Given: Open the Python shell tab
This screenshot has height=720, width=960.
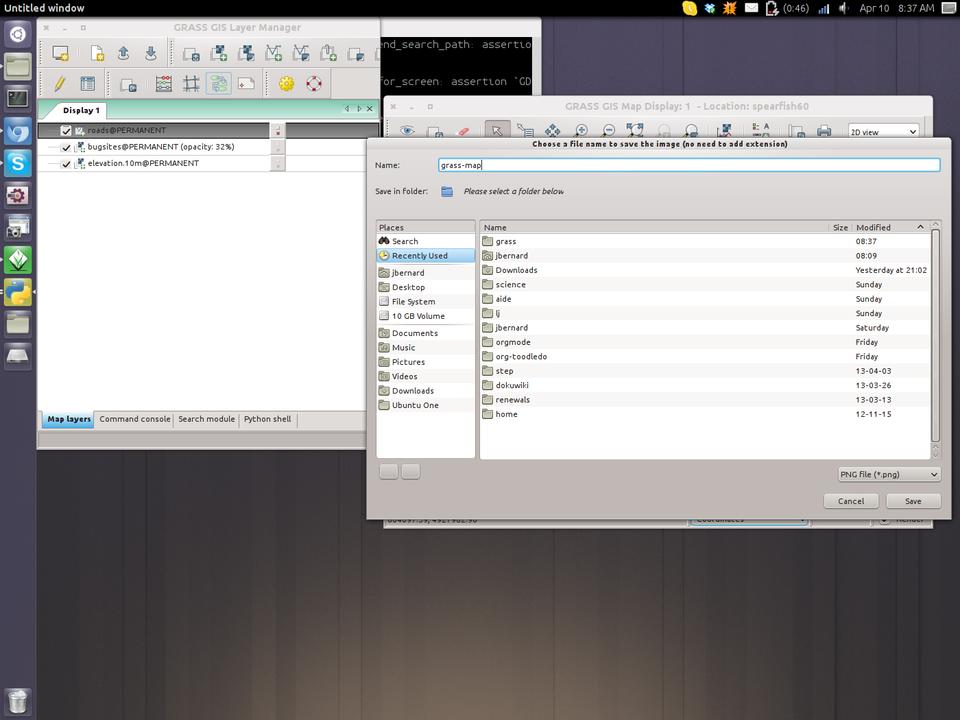Looking at the screenshot, I should click(x=267, y=420).
